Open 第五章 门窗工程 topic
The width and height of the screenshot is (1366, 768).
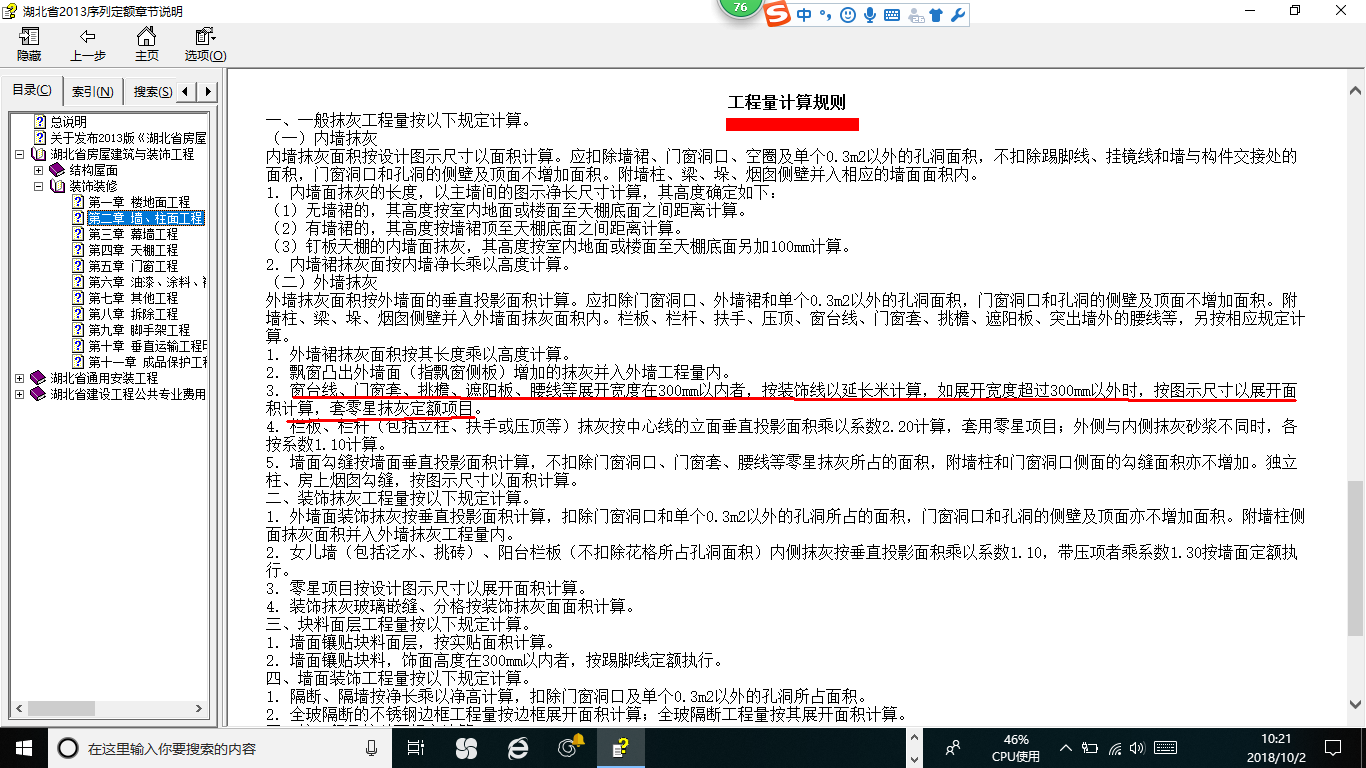[x=132, y=266]
